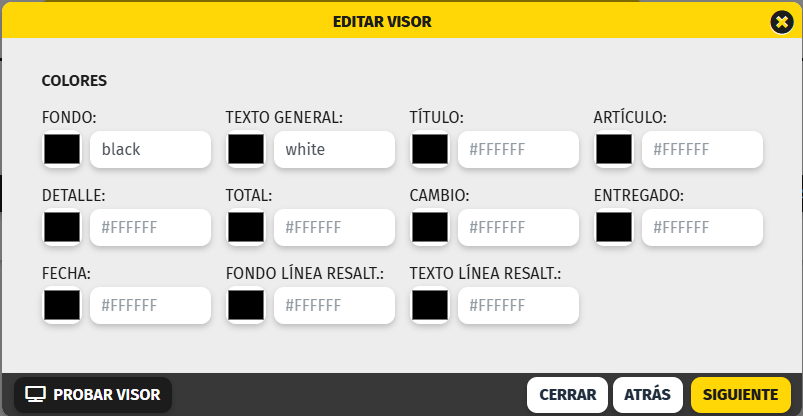
Task: Open the Texto General color swatch
Action: [x=246, y=150]
